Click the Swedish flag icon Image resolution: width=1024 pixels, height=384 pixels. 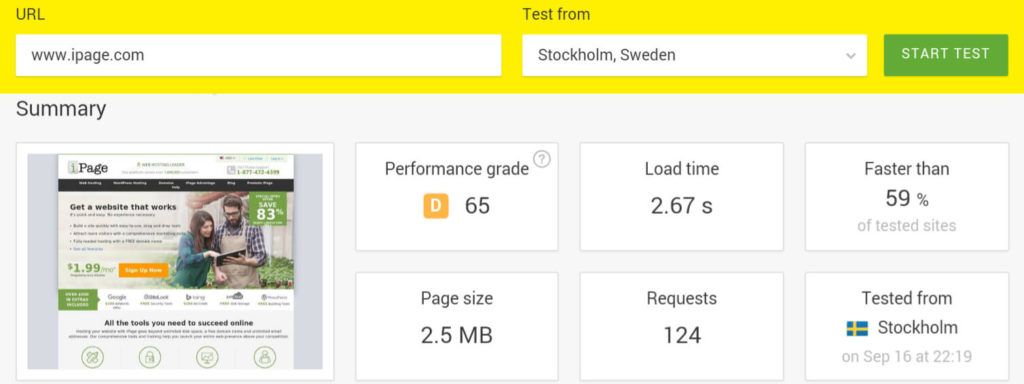[857, 328]
